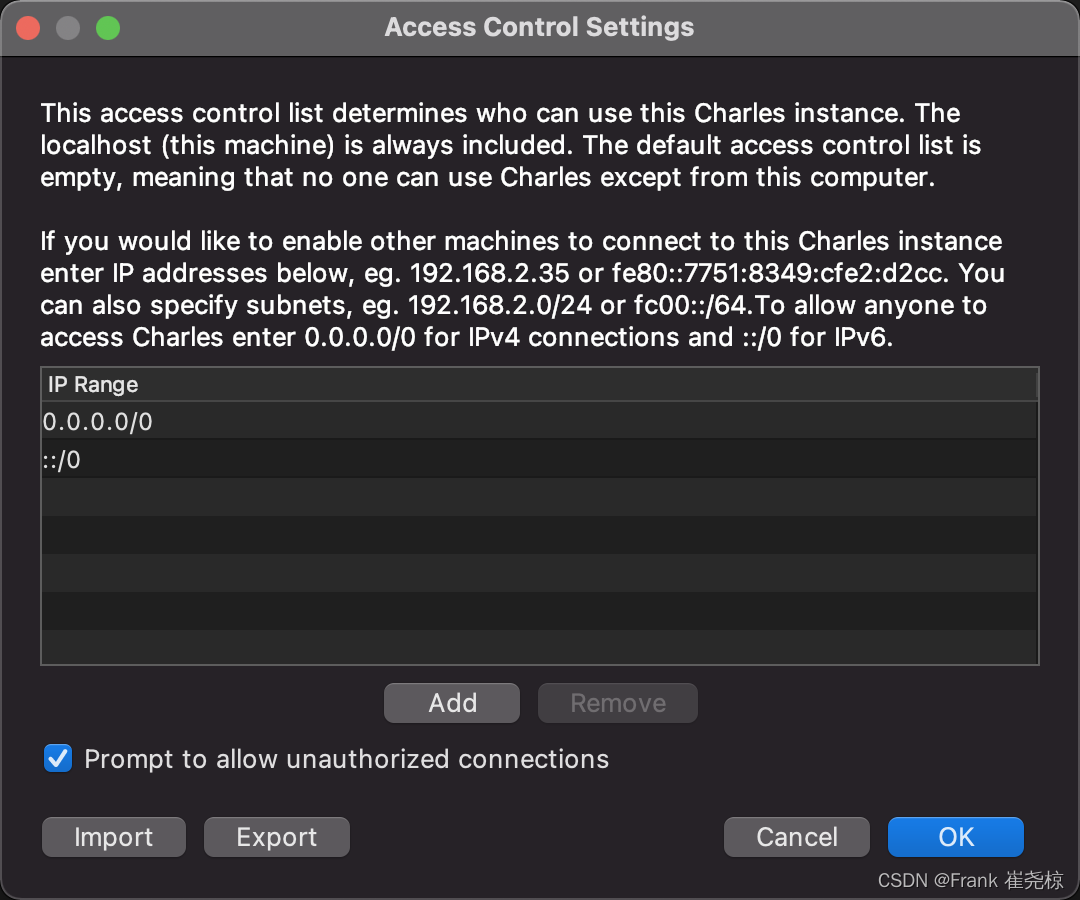1080x900 pixels.
Task: Click the grey minimize window button
Action: [68, 28]
